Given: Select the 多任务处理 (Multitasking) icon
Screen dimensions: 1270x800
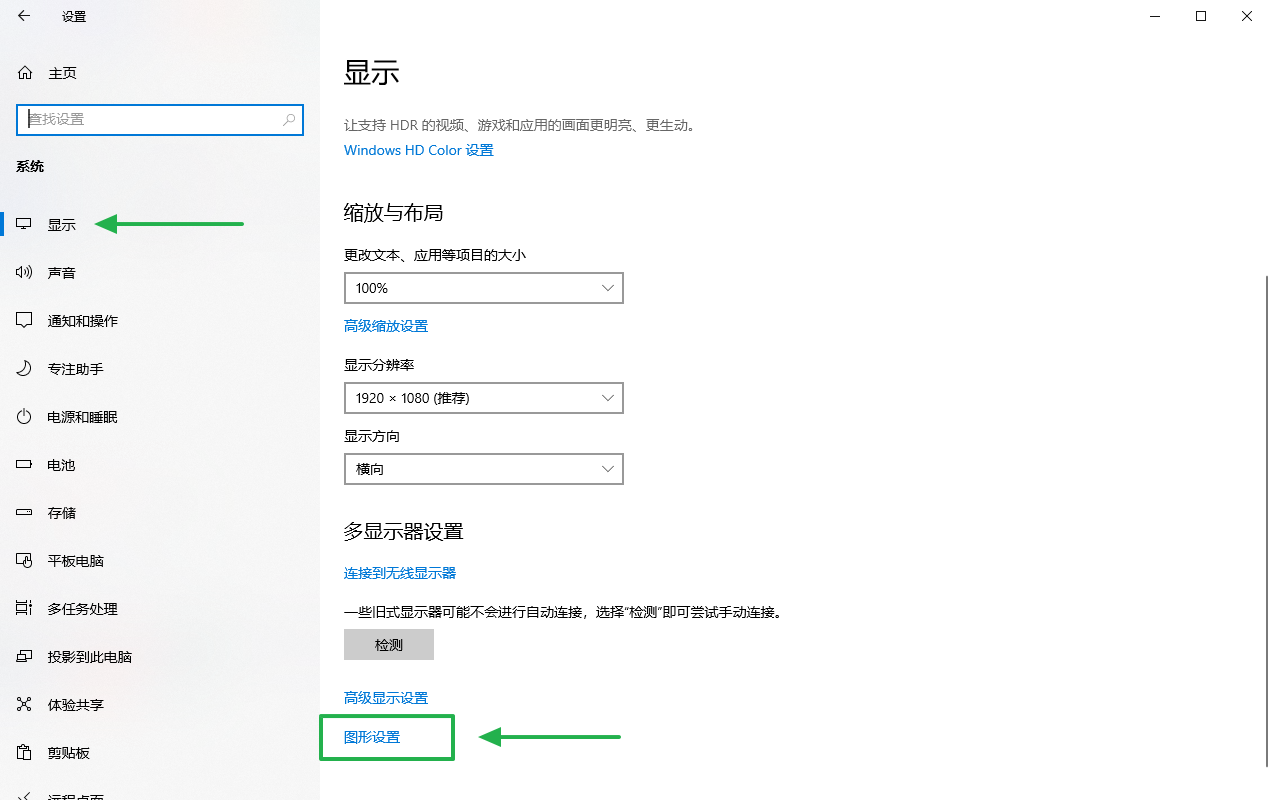Looking at the screenshot, I should (x=23, y=608).
